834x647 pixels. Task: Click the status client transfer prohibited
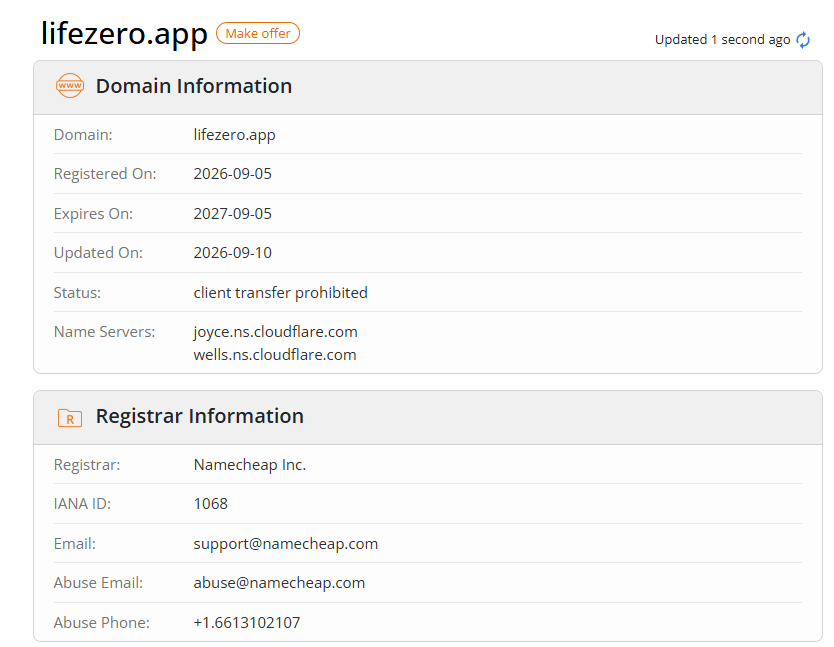tap(280, 293)
